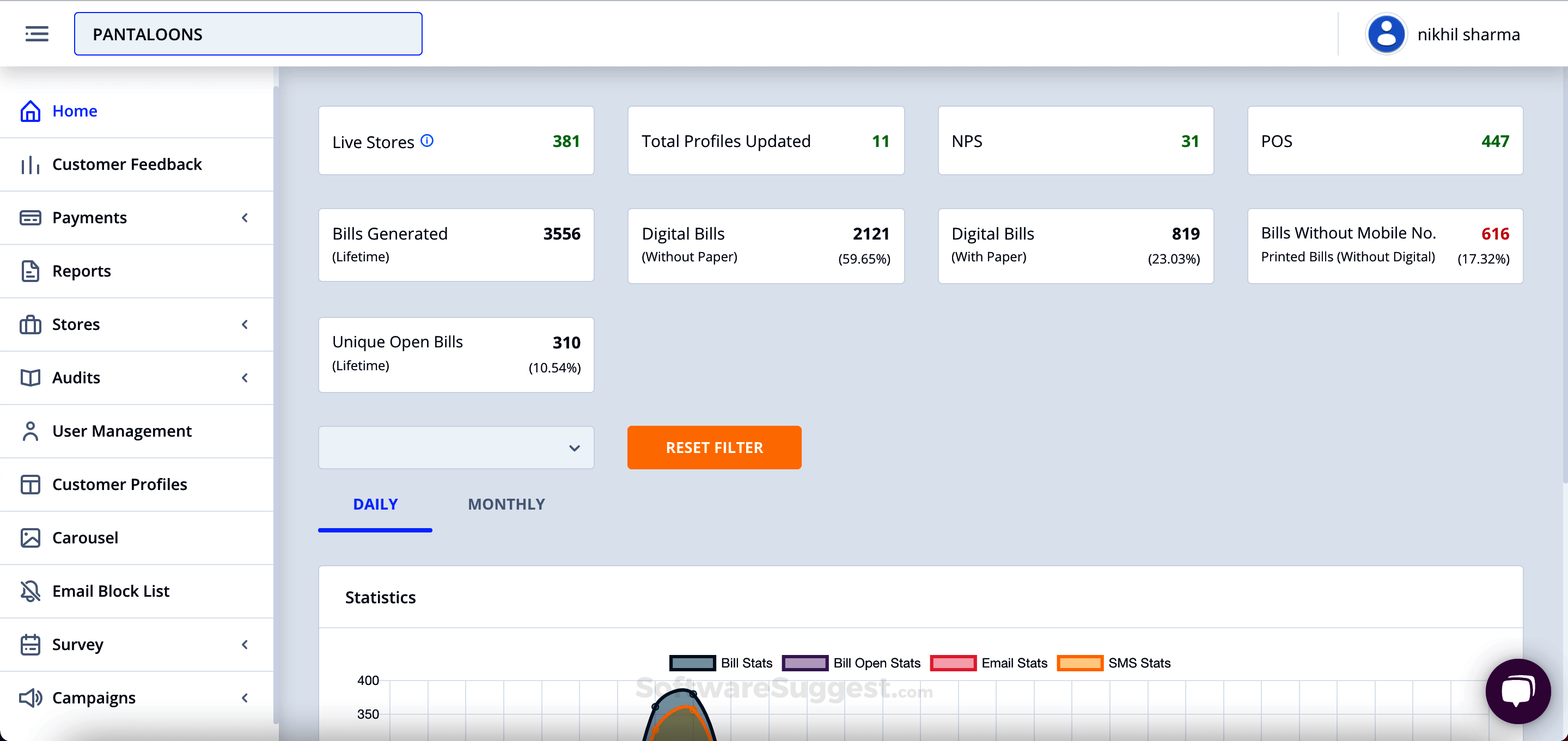The width and height of the screenshot is (1568, 741).
Task: Toggle SMS Stats series in legend
Action: (1081, 663)
